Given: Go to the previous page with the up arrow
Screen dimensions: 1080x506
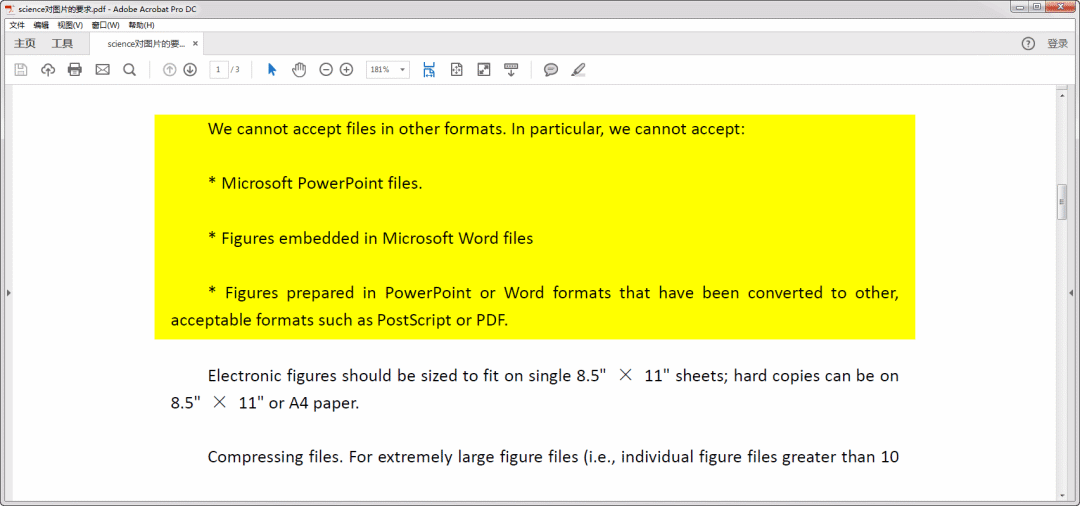Looking at the screenshot, I should [169, 70].
